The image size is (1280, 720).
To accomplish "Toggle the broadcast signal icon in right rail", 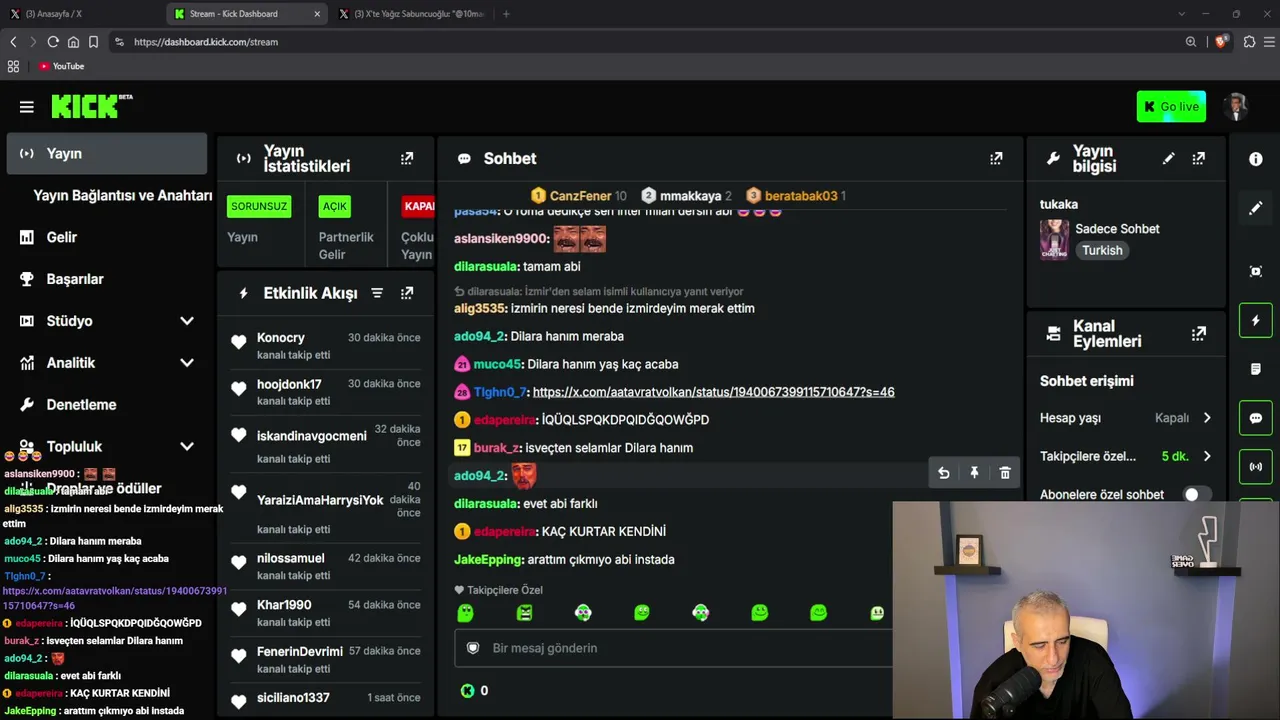I will 1256,467.
